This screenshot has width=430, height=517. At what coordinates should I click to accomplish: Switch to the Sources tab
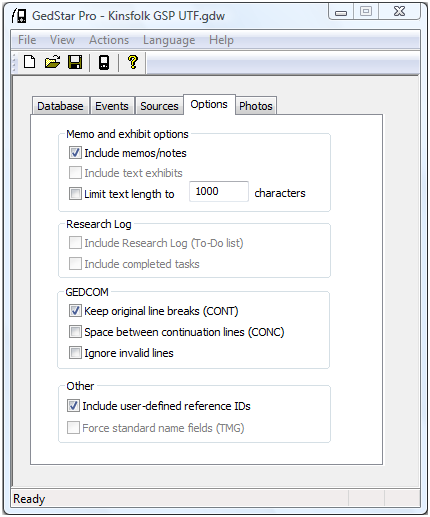click(x=159, y=106)
